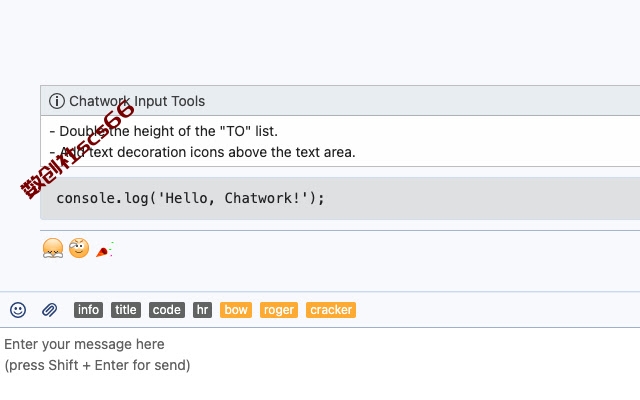Add the orange bow emoticon tag
This screenshot has height=400, width=640.
236,310
